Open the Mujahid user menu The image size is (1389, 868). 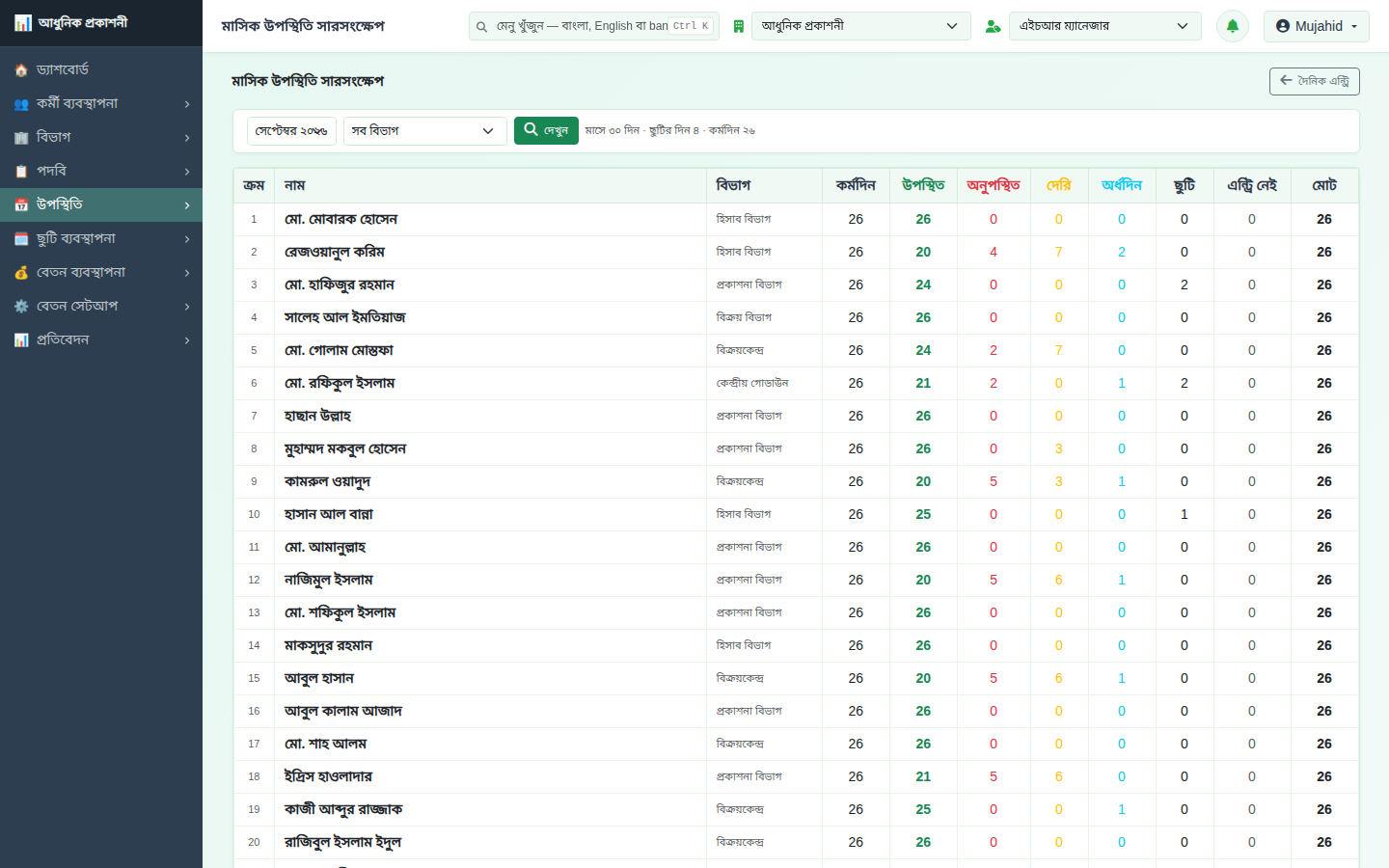tap(1316, 26)
